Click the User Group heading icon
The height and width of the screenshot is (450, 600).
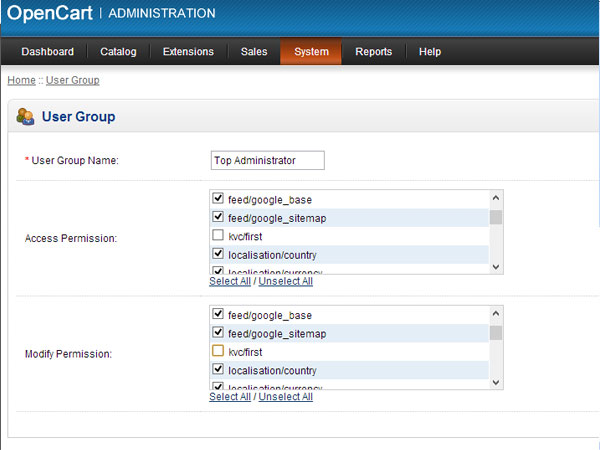(26, 117)
